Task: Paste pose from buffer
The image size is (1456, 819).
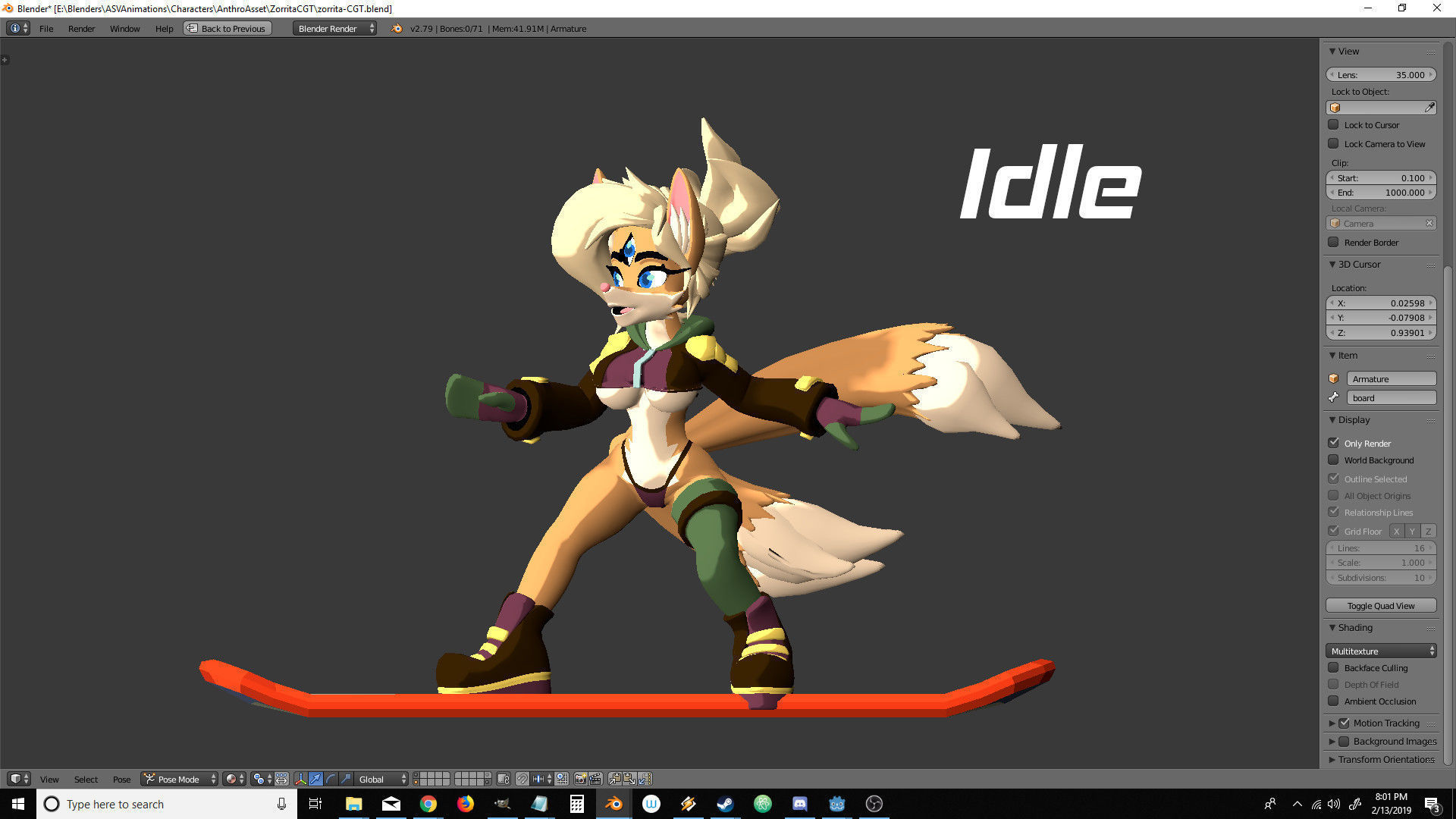Action: 629,779
